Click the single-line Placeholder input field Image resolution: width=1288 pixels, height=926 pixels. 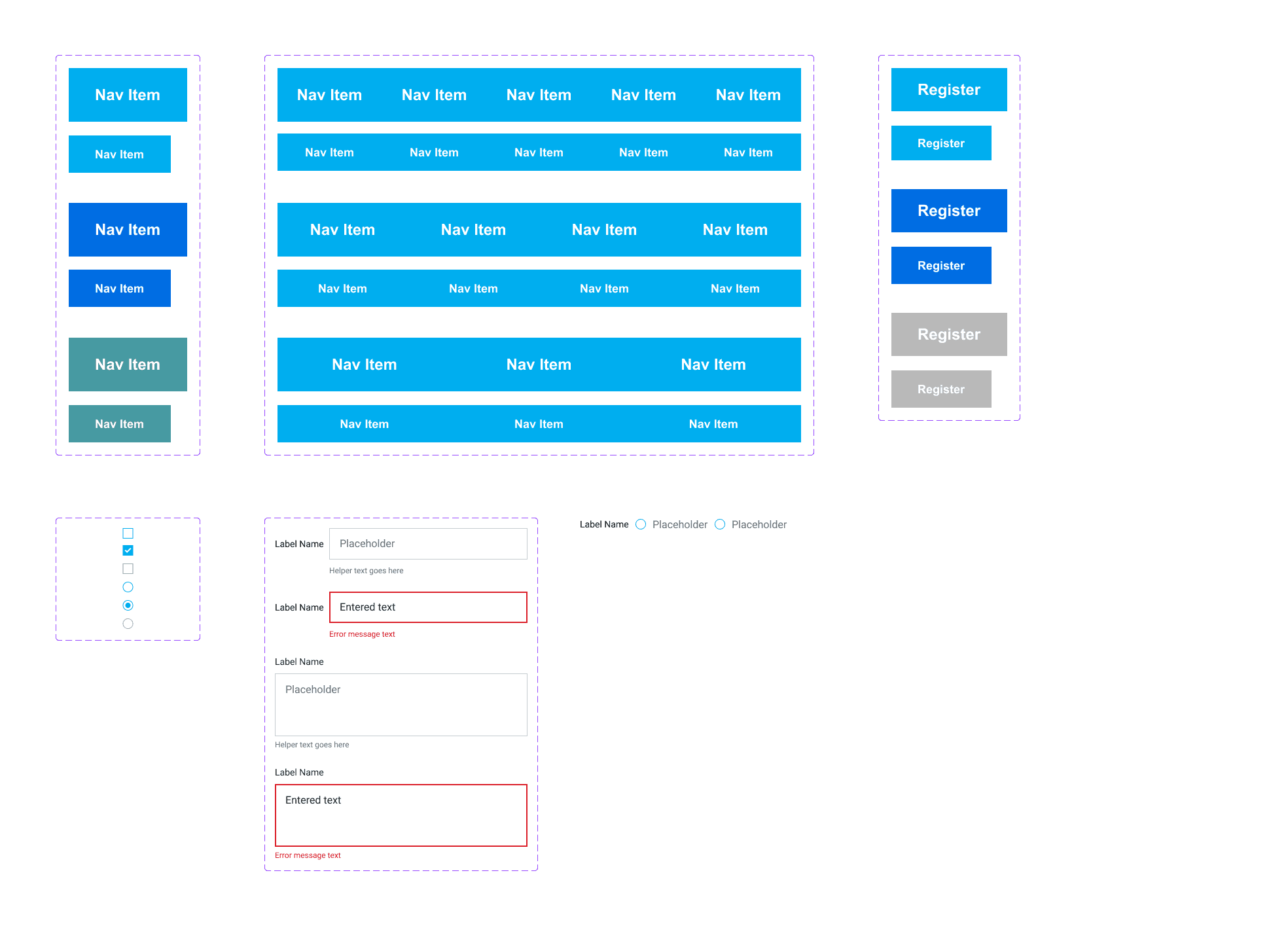(x=428, y=544)
